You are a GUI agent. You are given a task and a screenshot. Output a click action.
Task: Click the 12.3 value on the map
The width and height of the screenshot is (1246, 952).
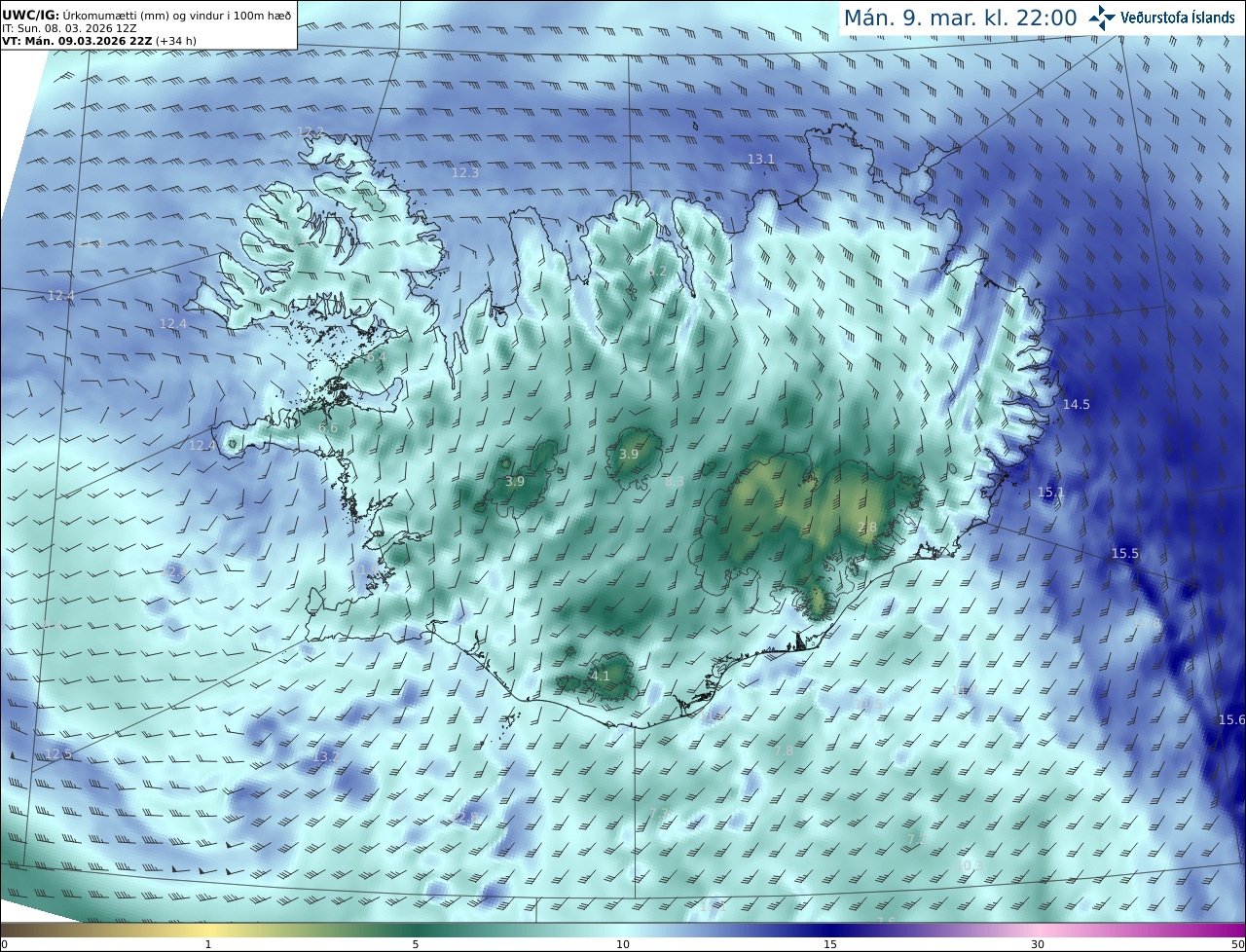click(465, 172)
